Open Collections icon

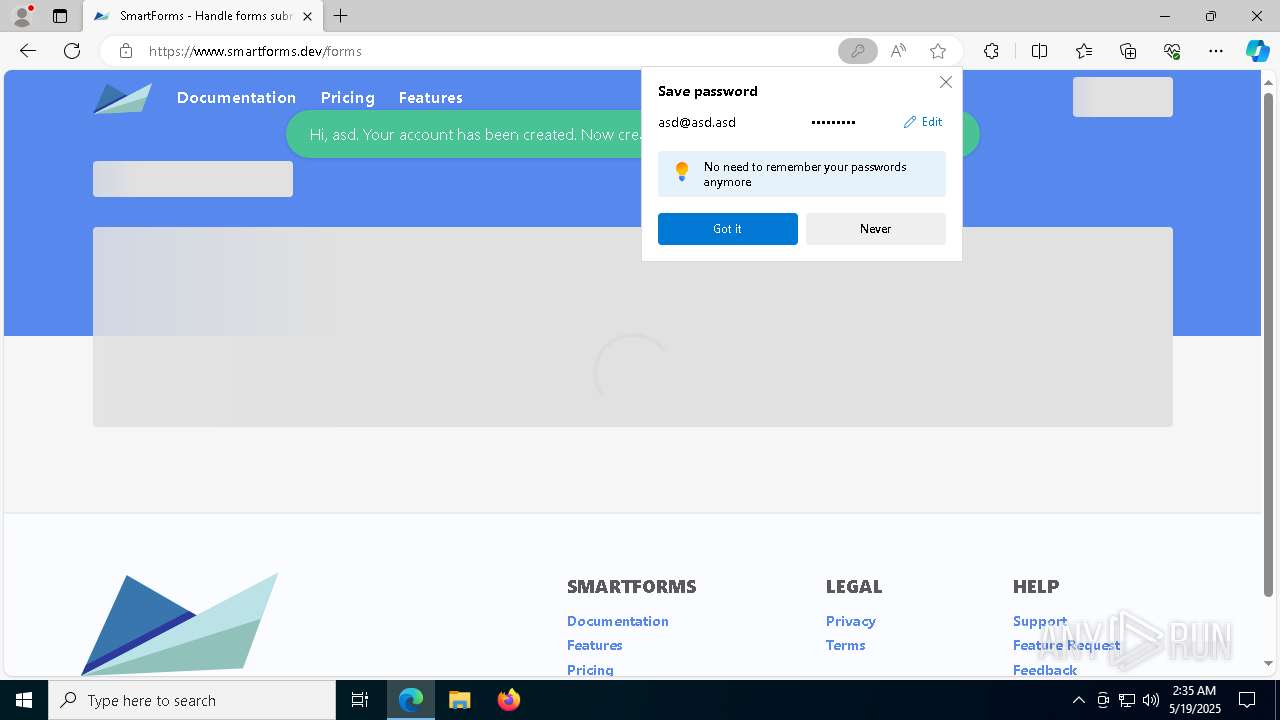click(x=1128, y=51)
